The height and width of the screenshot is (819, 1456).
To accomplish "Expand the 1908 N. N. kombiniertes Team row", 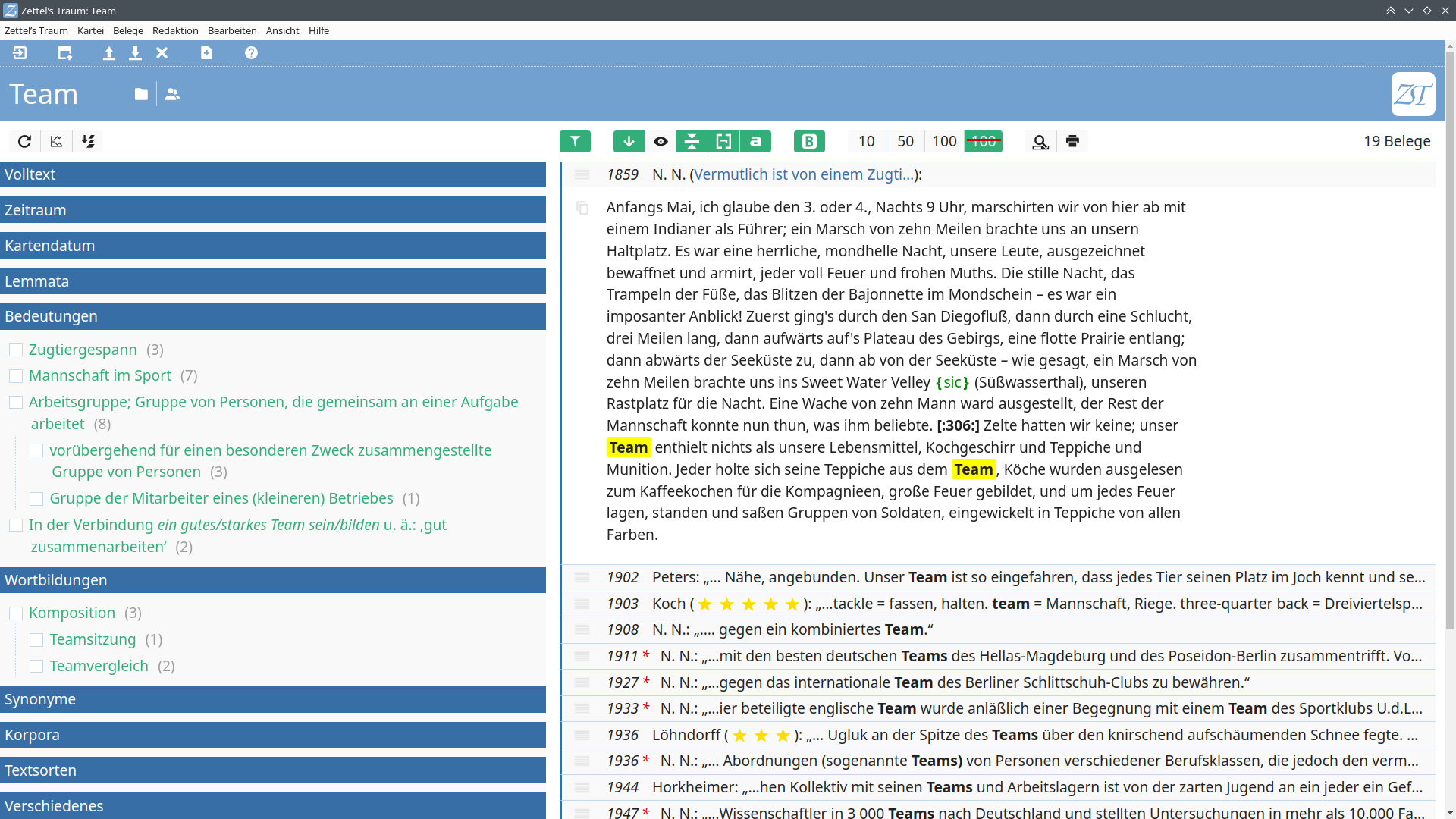I will click(998, 629).
